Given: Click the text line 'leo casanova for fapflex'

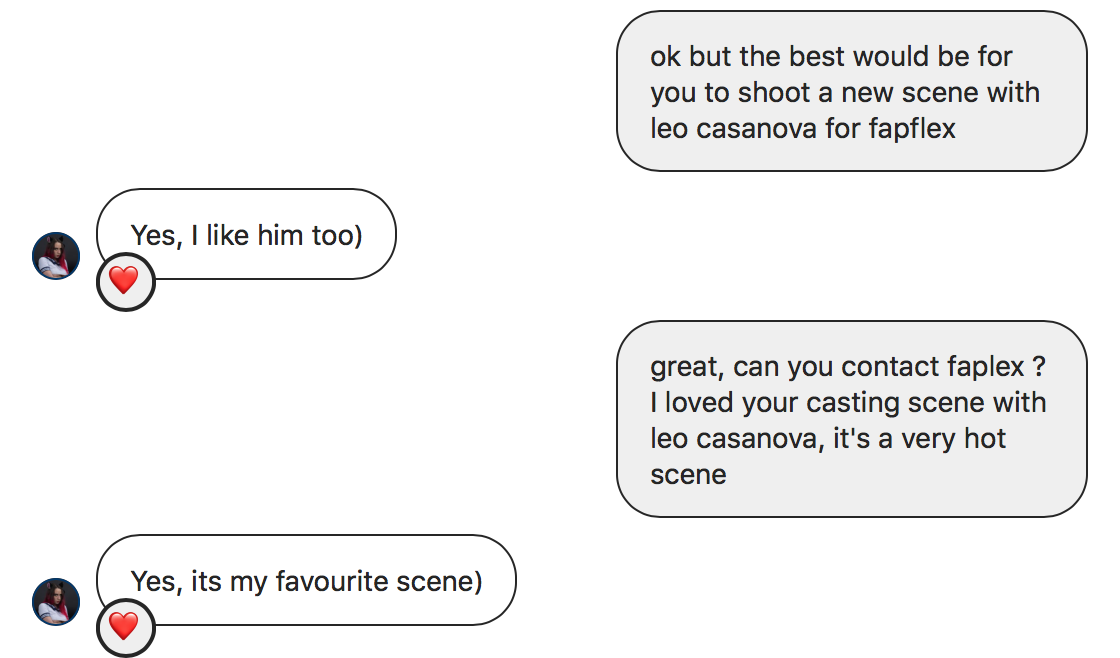Looking at the screenshot, I should pos(803,129).
